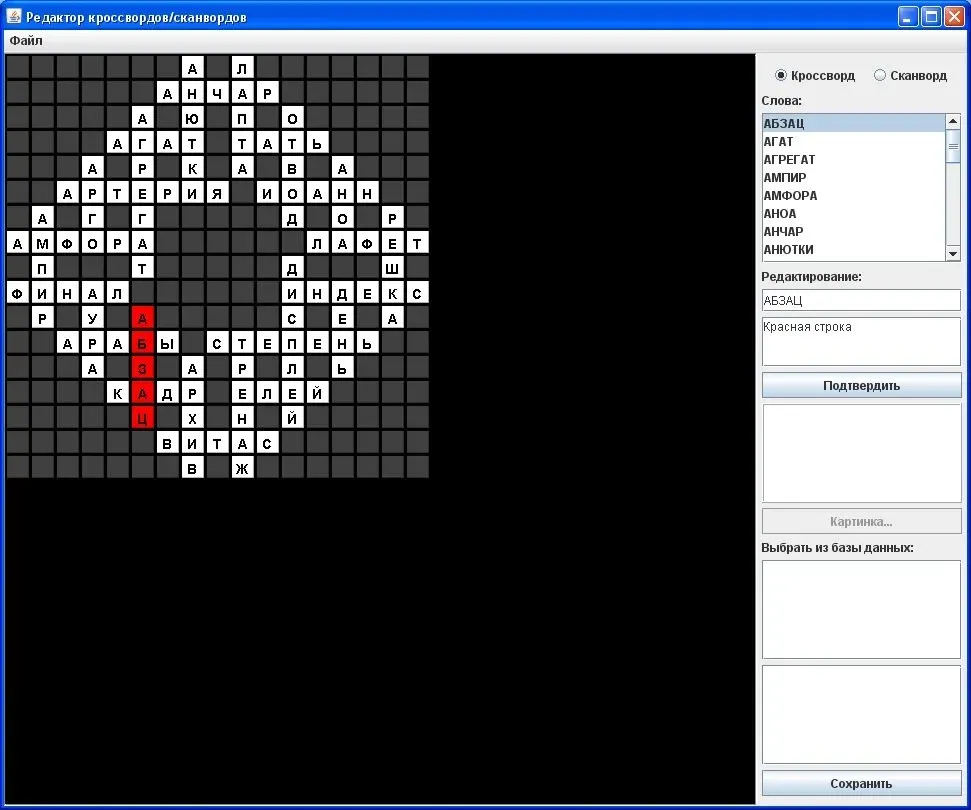Minimize the crossword editor window
Viewport: 971px width, 810px height.
tap(908, 17)
